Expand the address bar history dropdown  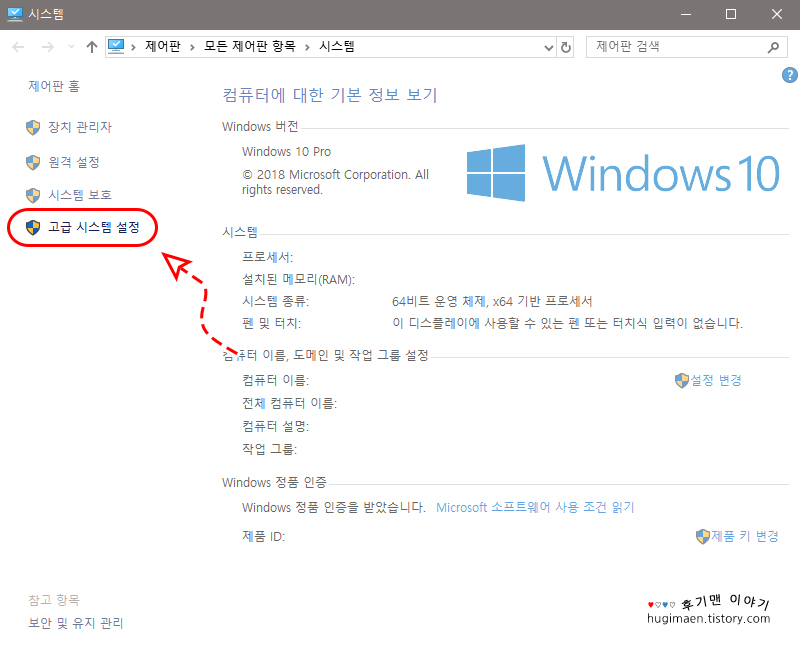point(548,47)
